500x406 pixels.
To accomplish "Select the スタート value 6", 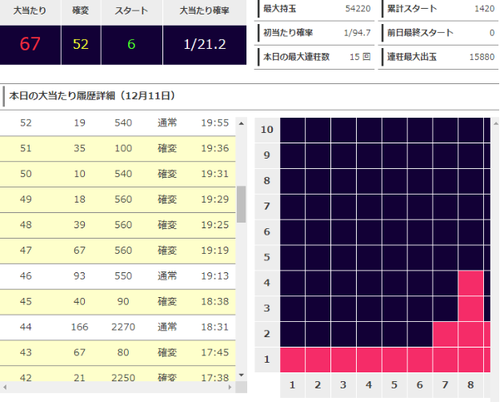I will tap(131, 44).
